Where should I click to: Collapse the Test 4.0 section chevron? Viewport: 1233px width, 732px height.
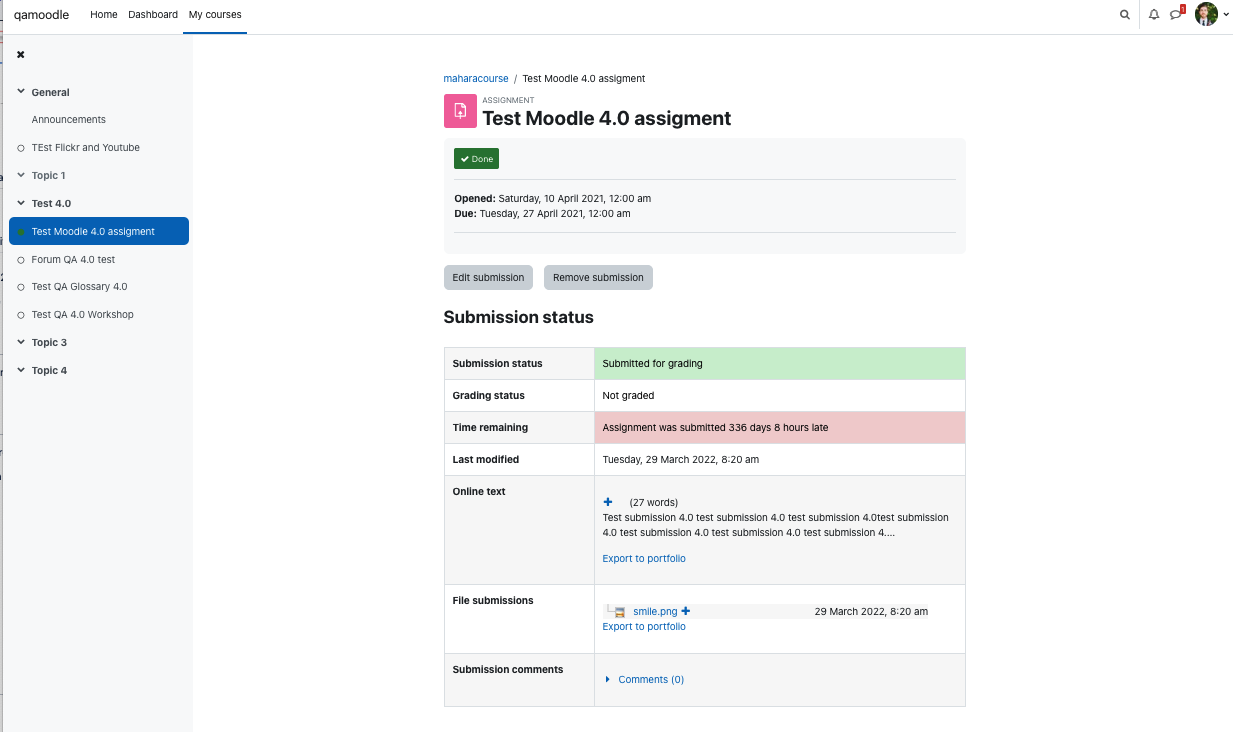click(x=21, y=203)
